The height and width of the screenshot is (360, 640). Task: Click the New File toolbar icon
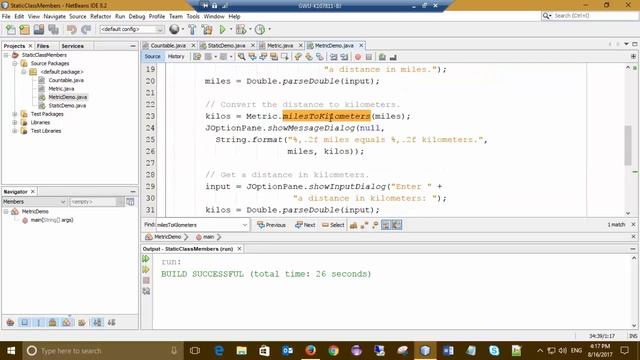(11, 29)
